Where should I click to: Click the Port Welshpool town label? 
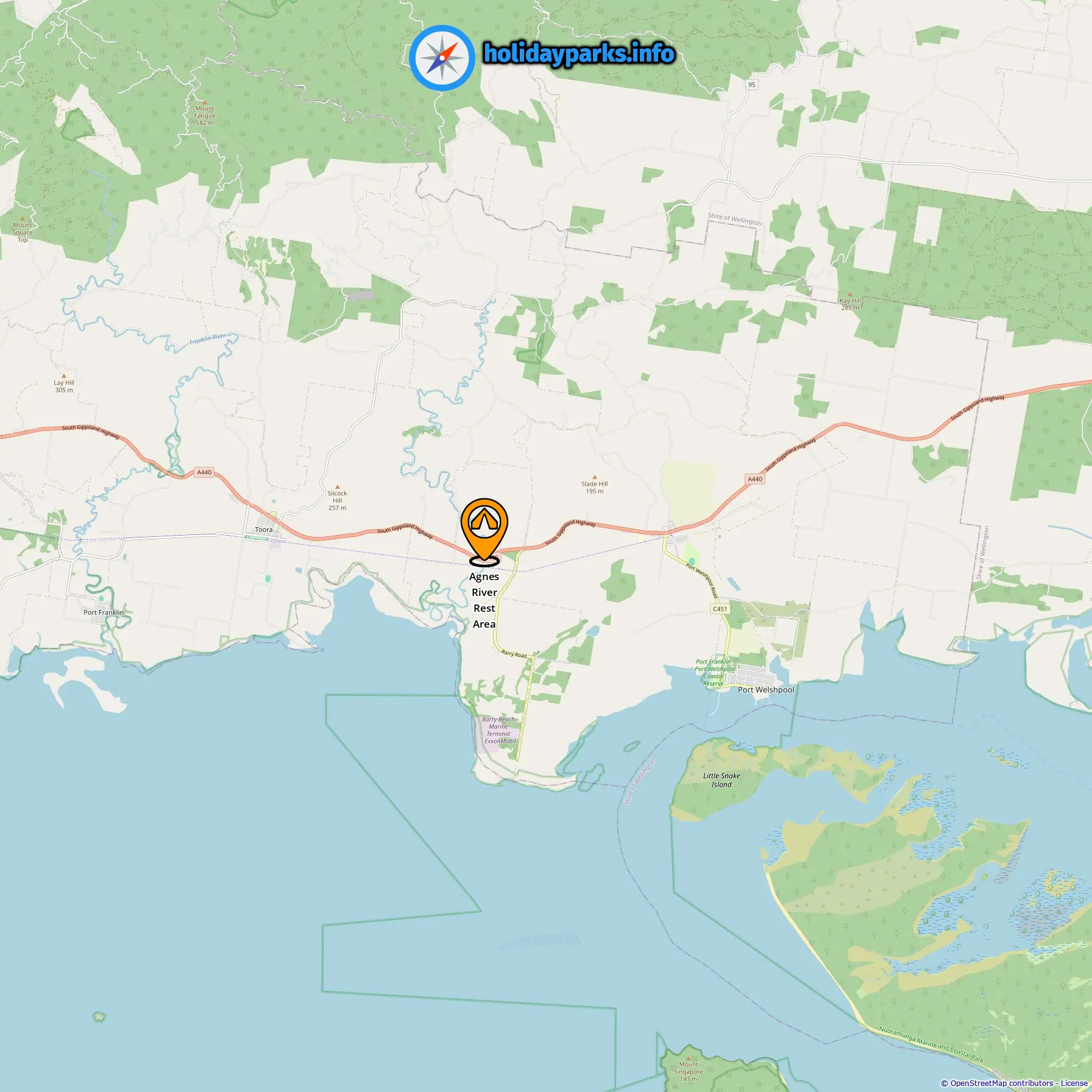pos(766,690)
